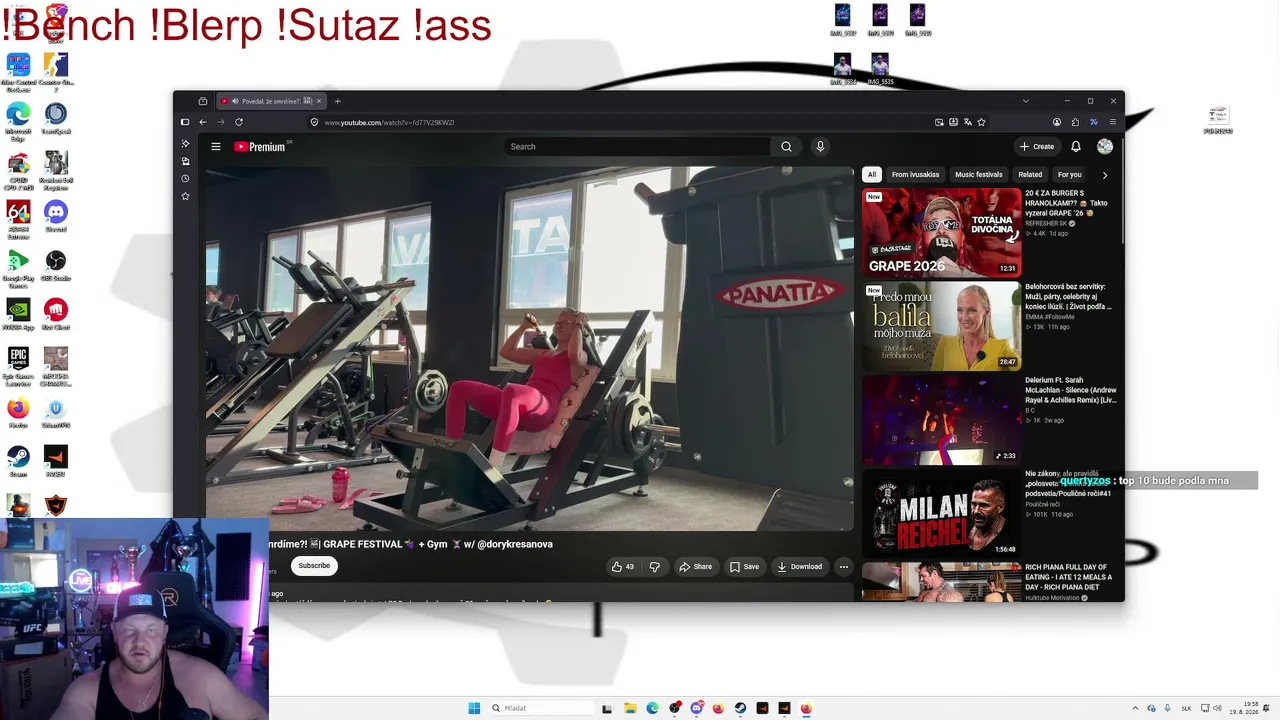The image size is (1280, 720).
Task: Launch Epic Games Launcher desktop icon
Action: coord(18,367)
